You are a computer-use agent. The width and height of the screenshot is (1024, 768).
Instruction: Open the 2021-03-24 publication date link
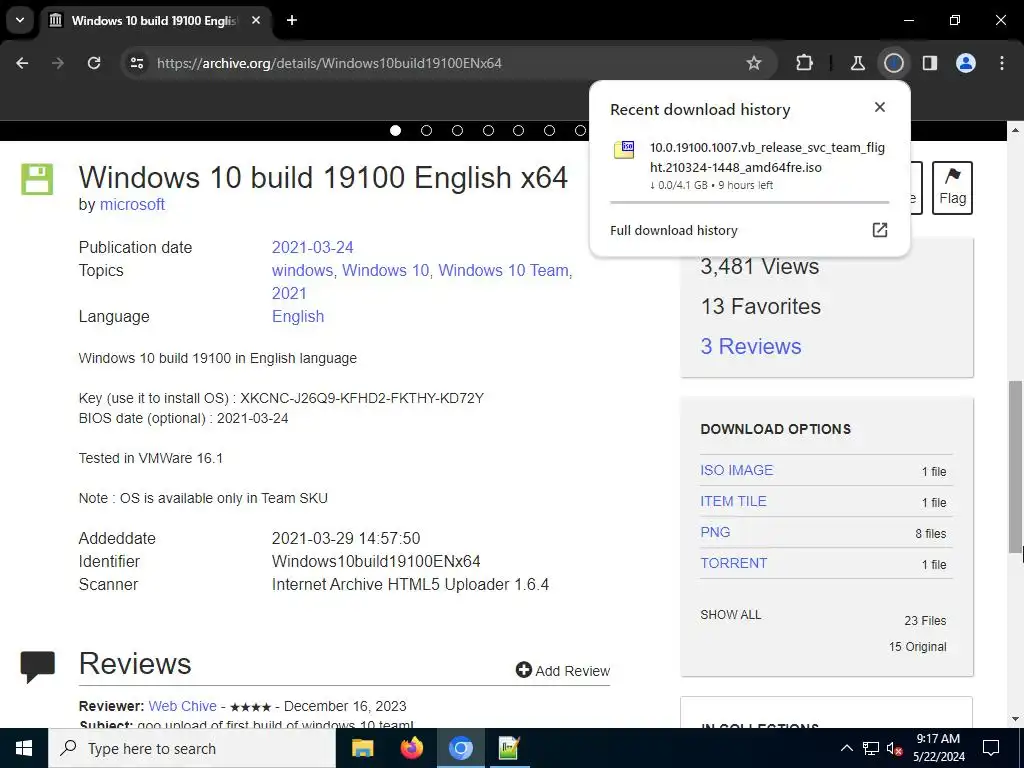click(312, 248)
